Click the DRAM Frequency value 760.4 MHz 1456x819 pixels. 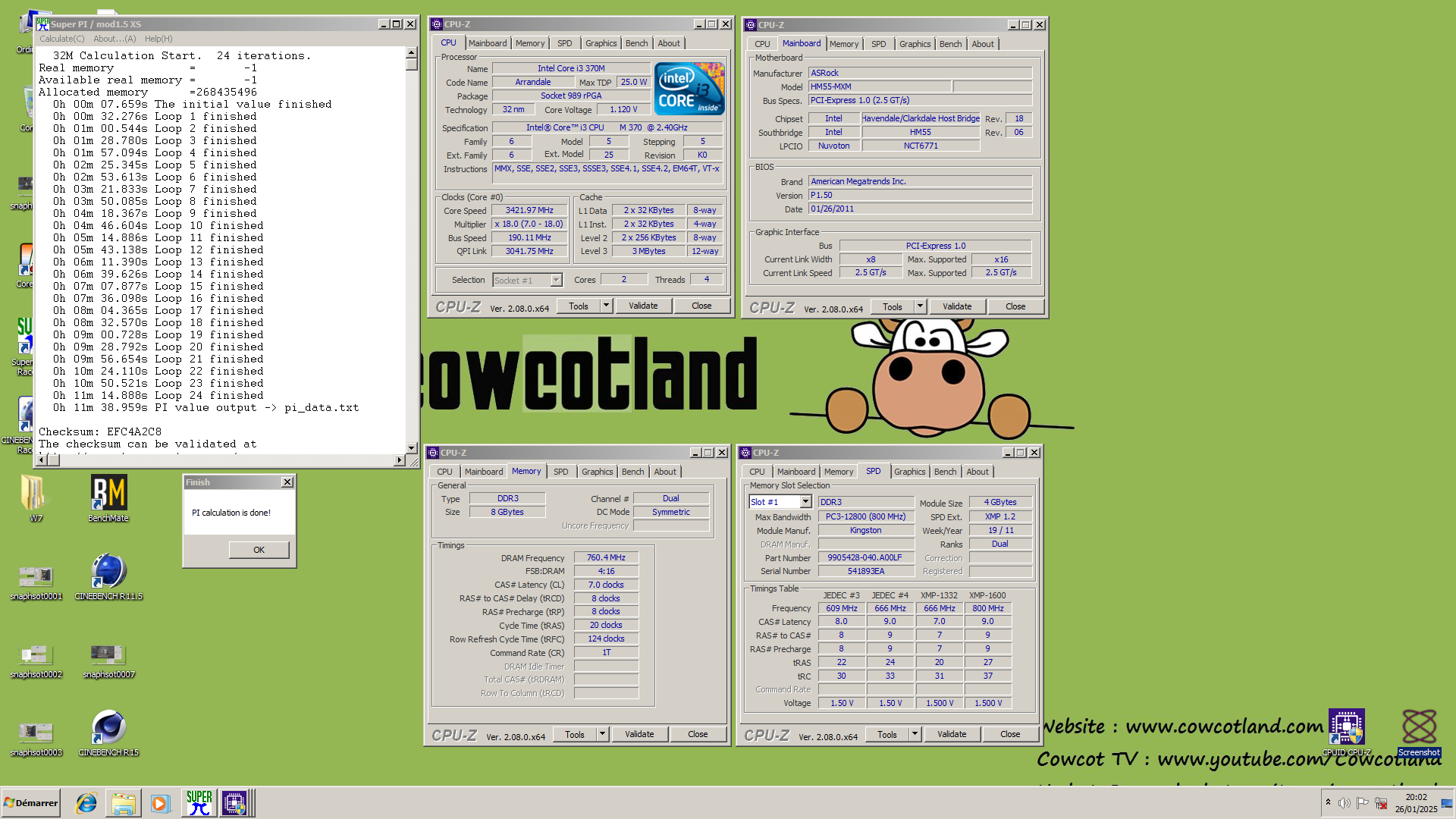(606, 557)
